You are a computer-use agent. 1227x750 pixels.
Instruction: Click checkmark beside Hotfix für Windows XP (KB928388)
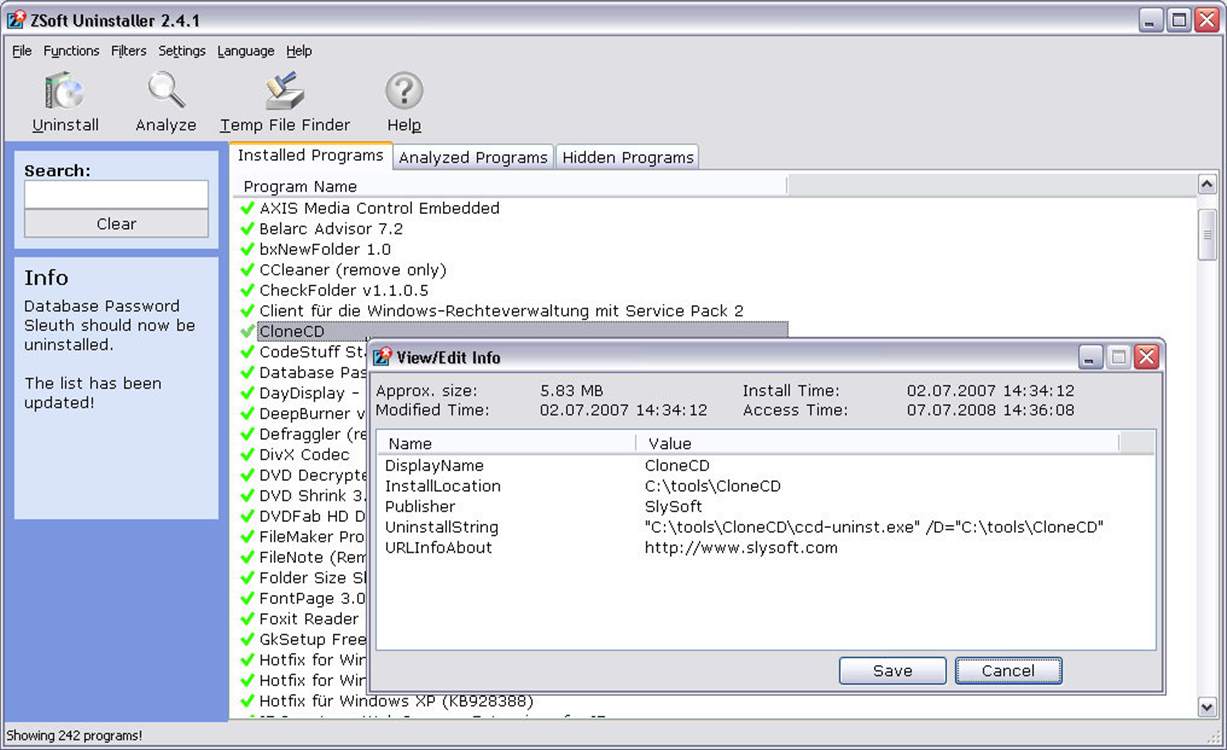click(247, 701)
